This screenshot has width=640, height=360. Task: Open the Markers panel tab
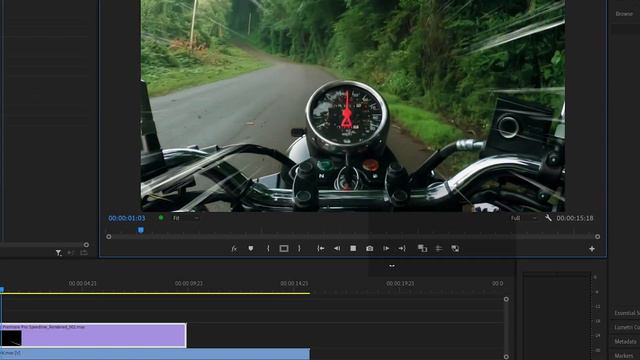pos(624,356)
